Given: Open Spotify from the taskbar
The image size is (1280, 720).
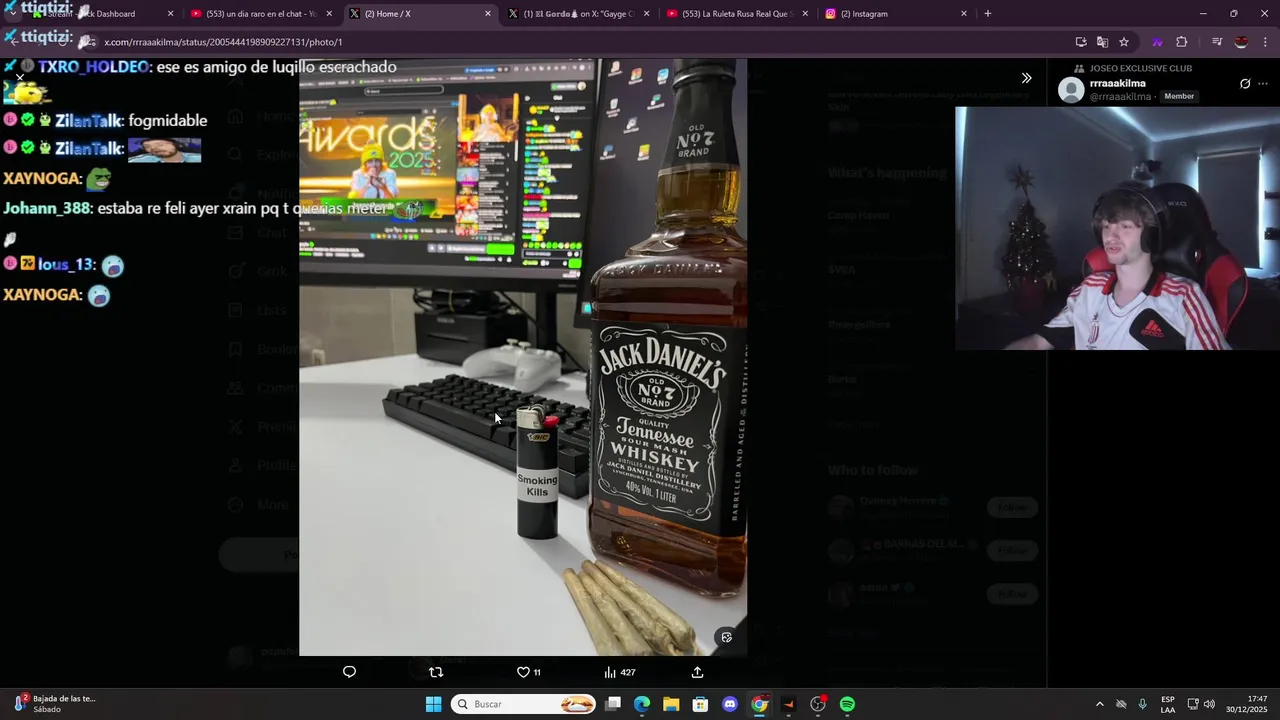Looking at the screenshot, I should click(x=848, y=704).
